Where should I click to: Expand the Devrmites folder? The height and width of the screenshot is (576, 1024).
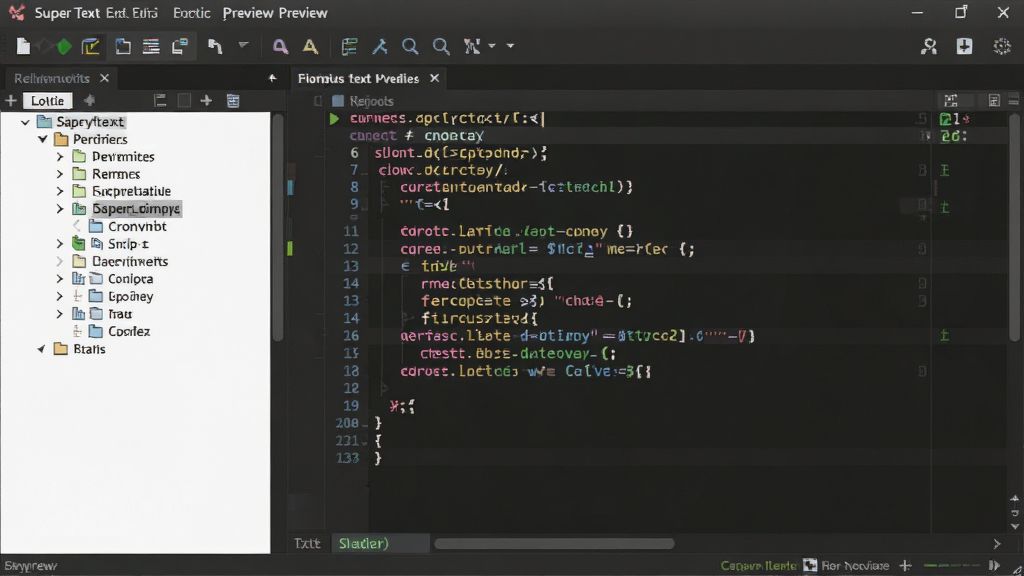click(60, 157)
